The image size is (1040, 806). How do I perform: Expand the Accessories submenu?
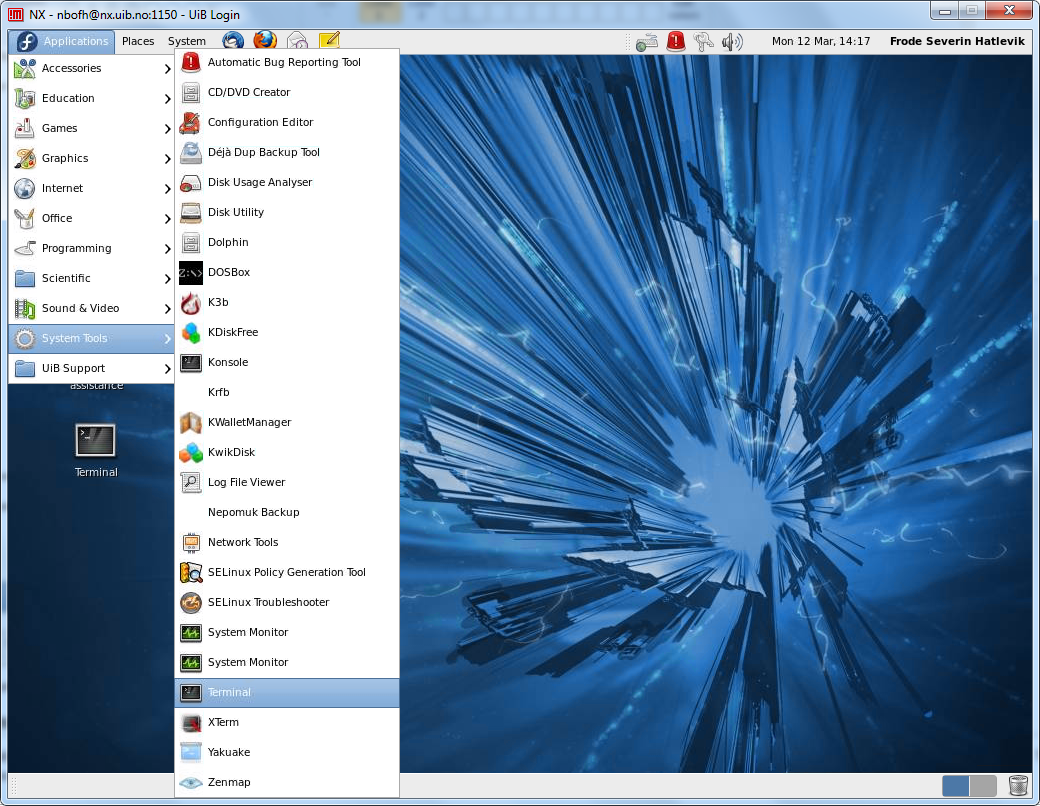pyautogui.click(x=92, y=69)
